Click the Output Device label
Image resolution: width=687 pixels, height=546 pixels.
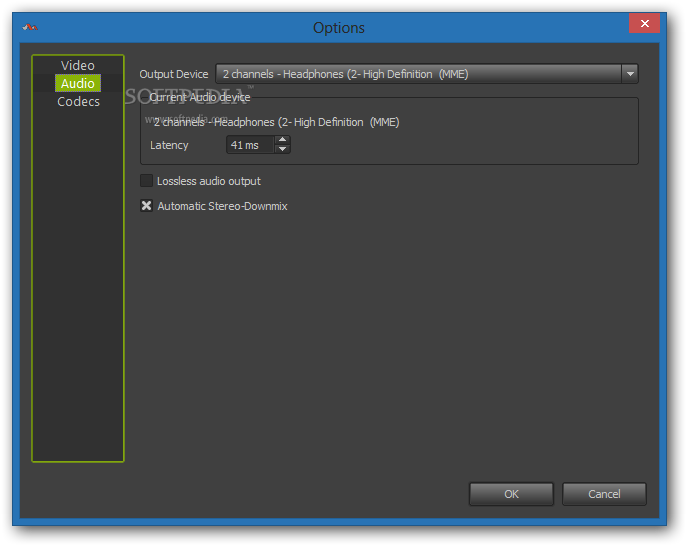click(174, 74)
